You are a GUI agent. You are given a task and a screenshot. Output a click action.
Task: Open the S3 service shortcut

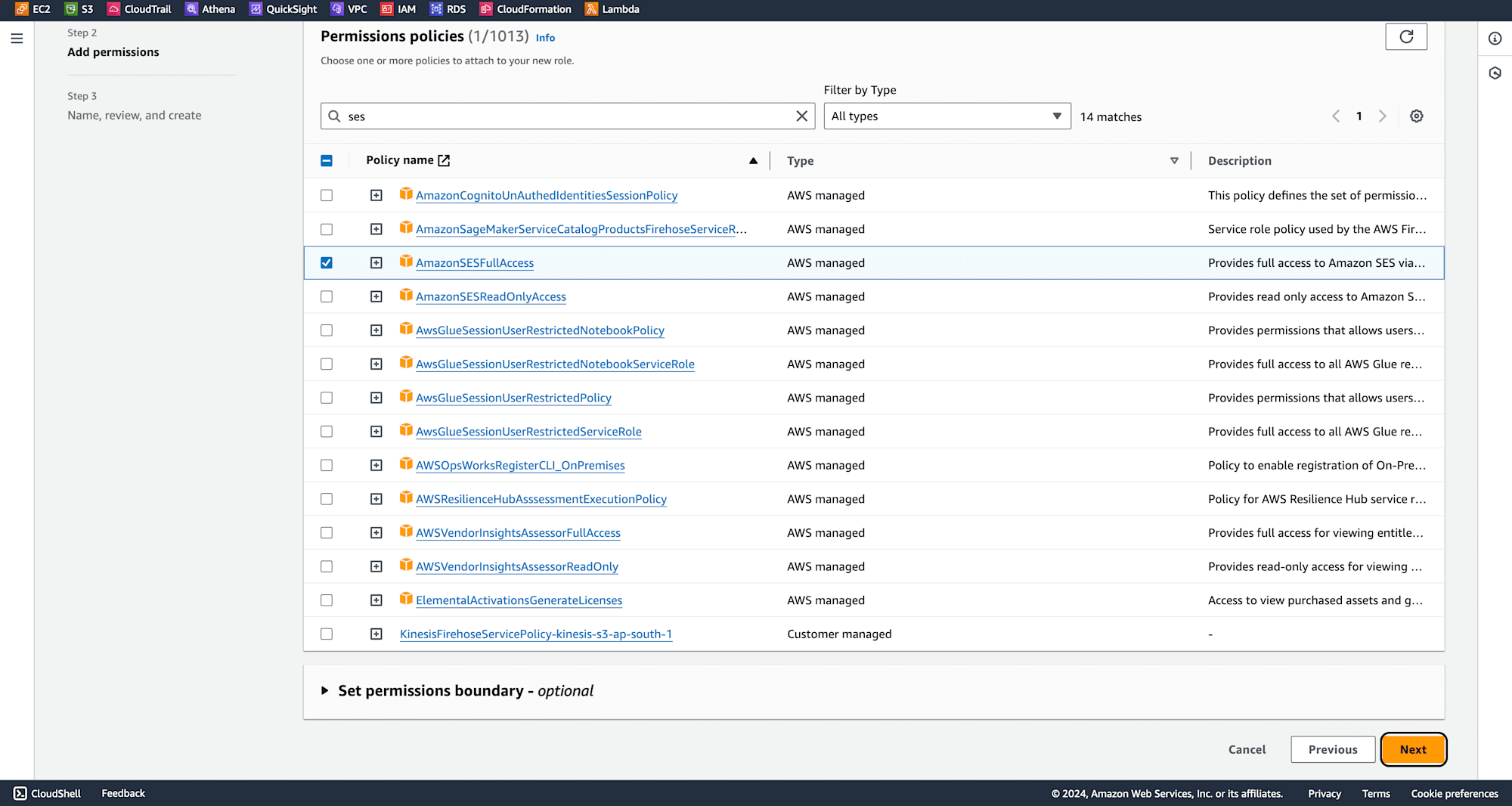pyautogui.click(x=79, y=9)
